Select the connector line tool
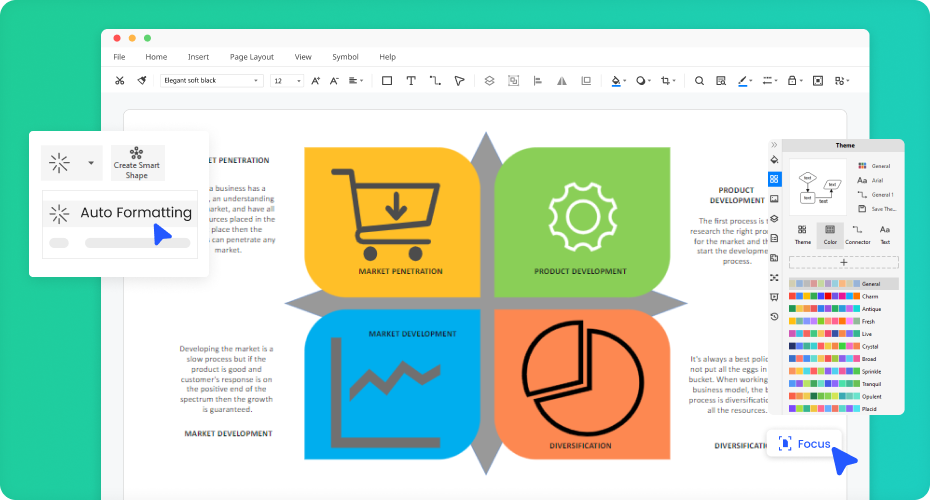930x500 pixels. click(x=435, y=81)
